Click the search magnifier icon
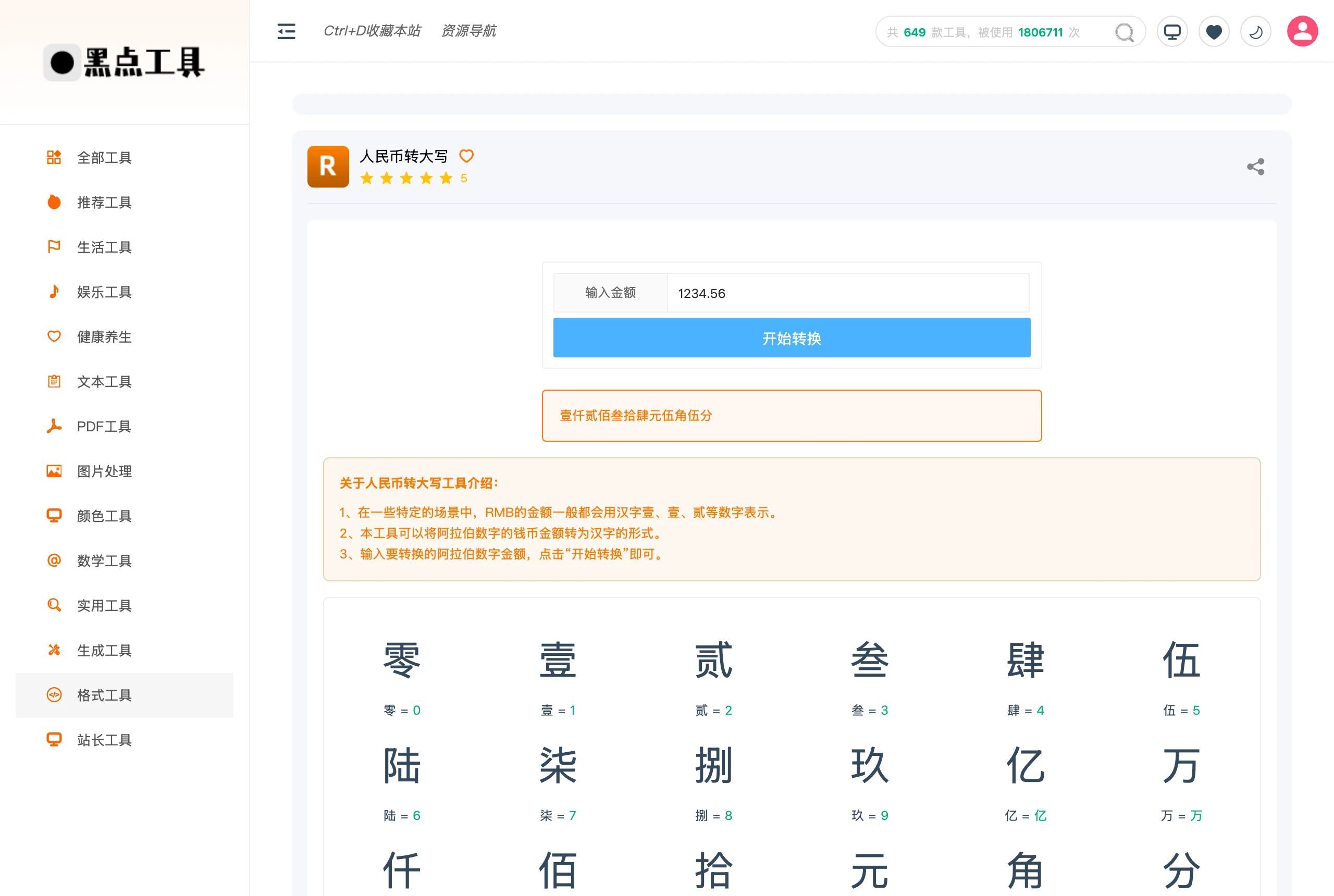 point(1124,32)
